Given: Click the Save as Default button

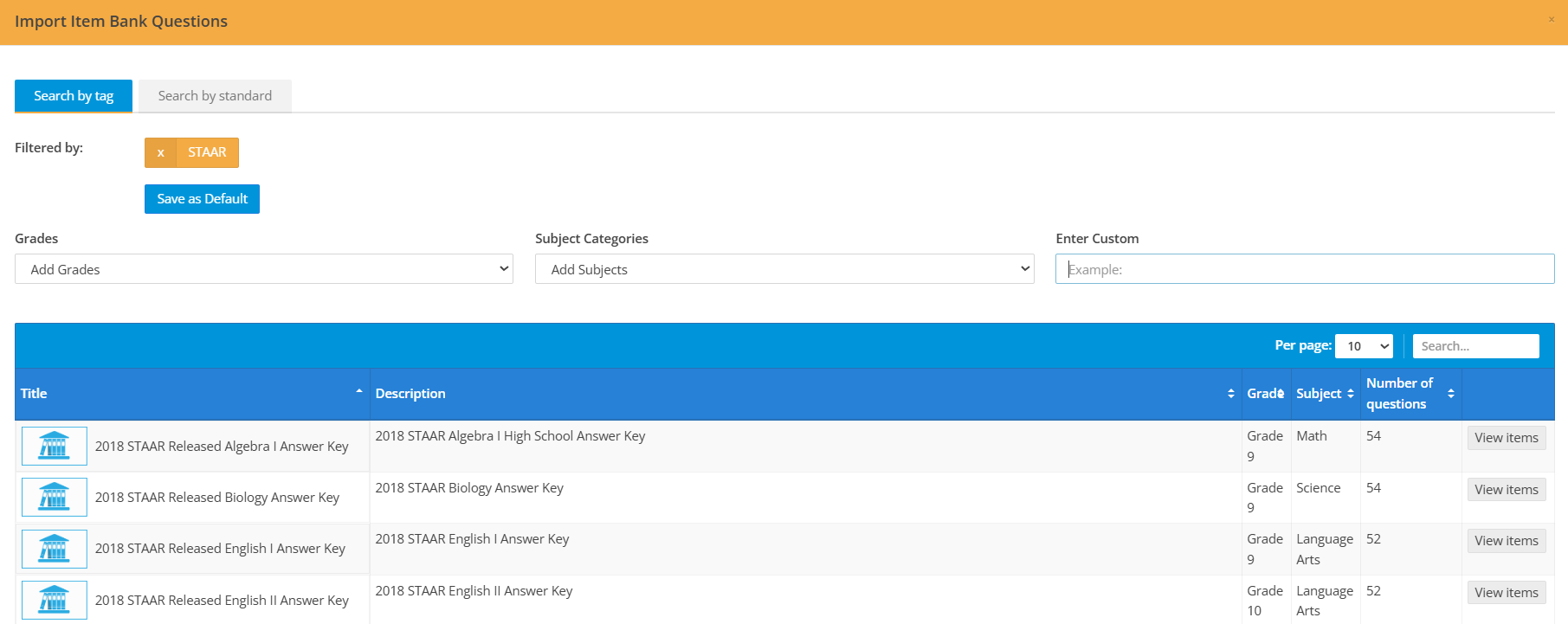Looking at the screenshot, I should [x=202, y=199].
